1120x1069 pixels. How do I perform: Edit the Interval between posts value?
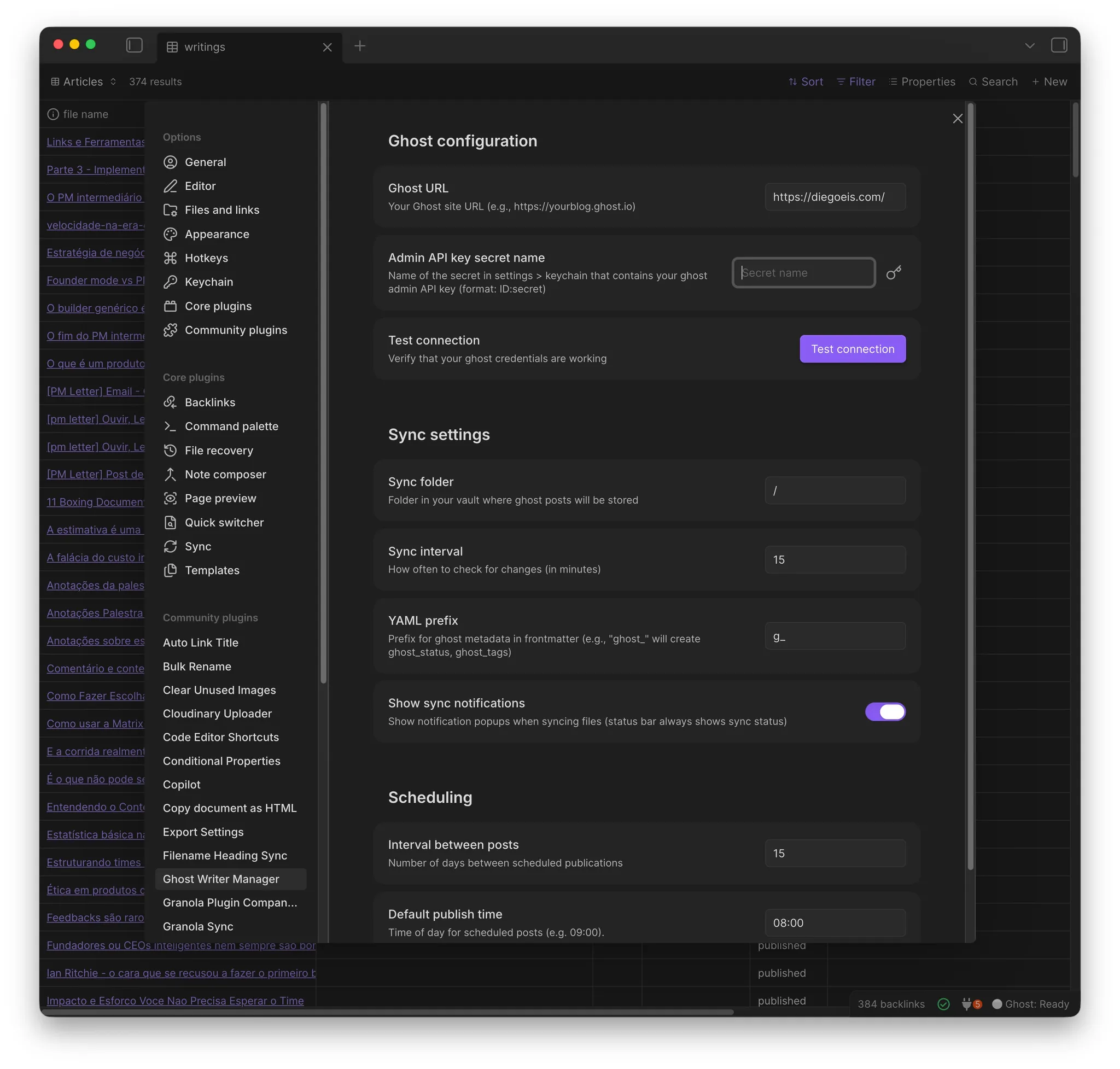click(x=835, y=853)
